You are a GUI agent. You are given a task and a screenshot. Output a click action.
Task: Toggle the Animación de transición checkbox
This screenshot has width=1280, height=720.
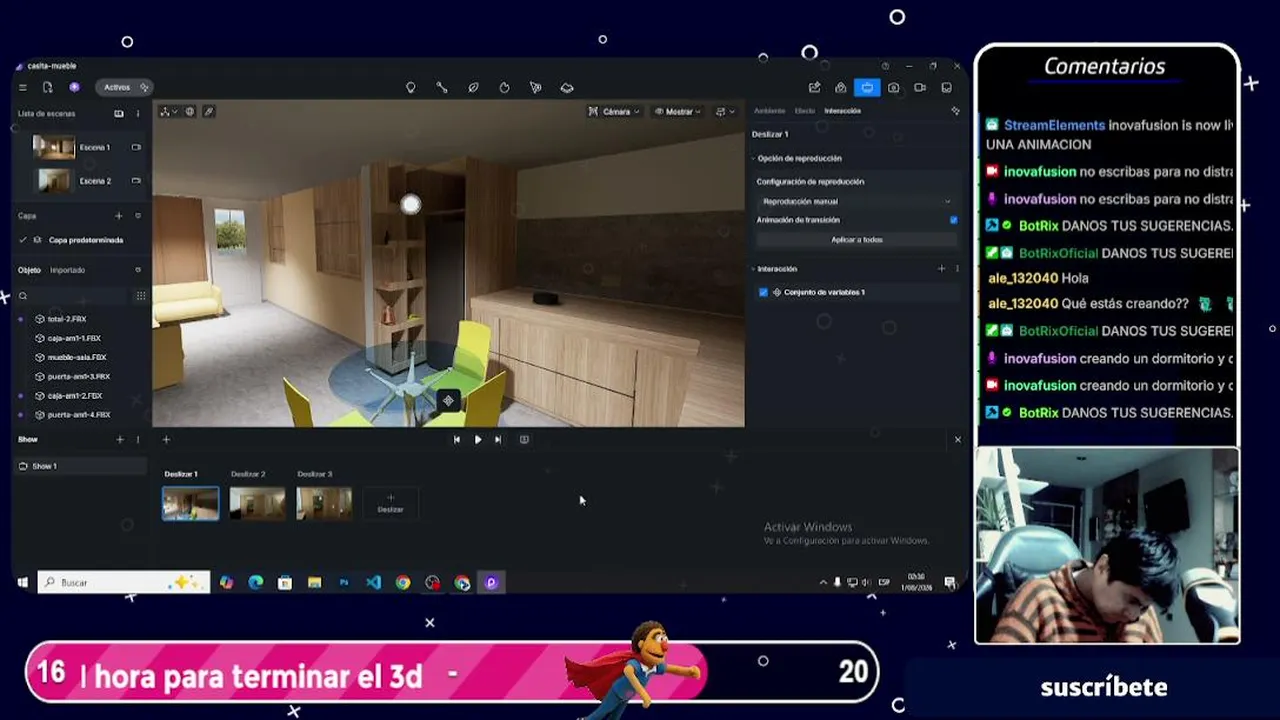(953, 220)
